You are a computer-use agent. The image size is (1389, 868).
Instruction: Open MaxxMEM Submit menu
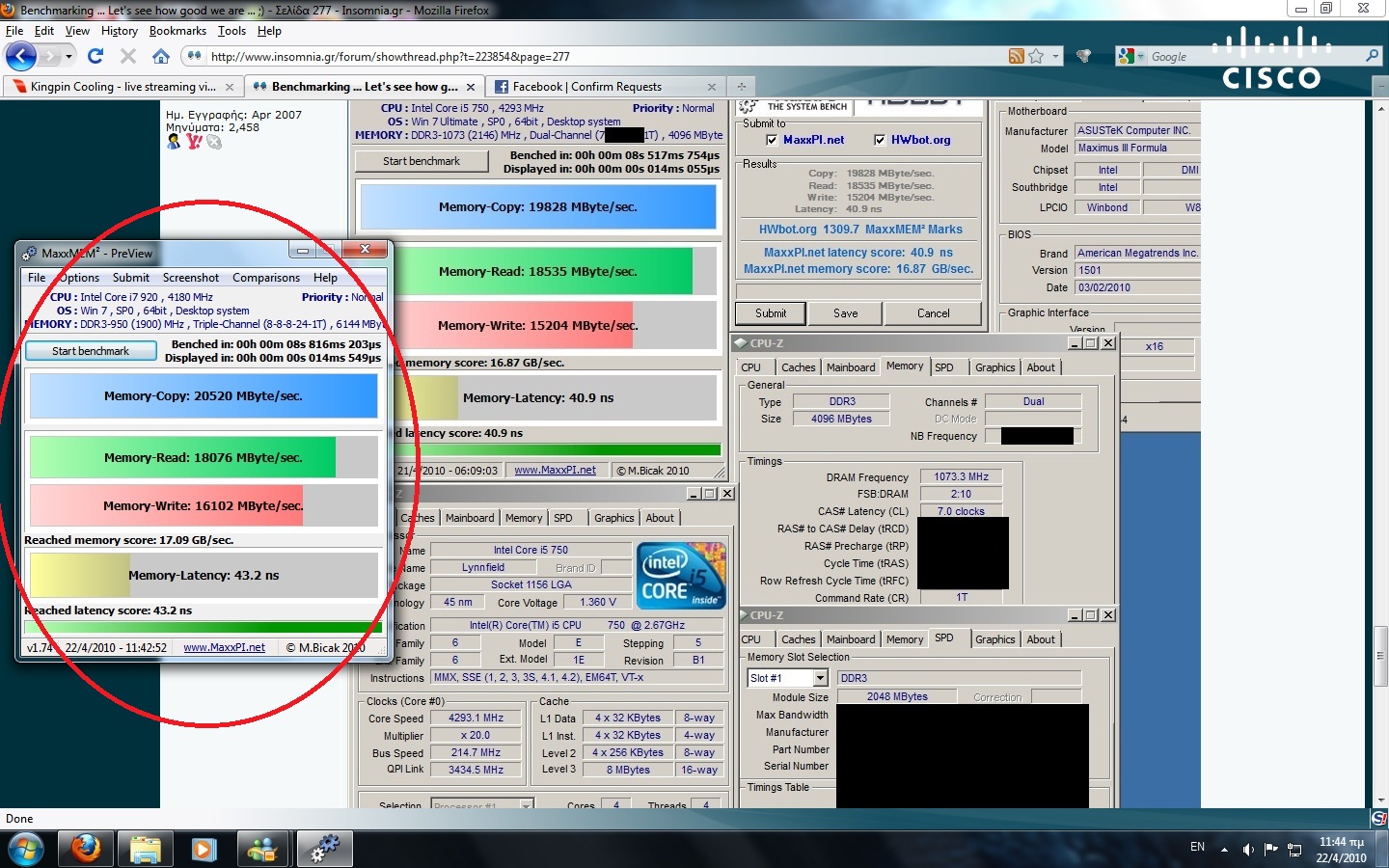(x=131, y=278)
